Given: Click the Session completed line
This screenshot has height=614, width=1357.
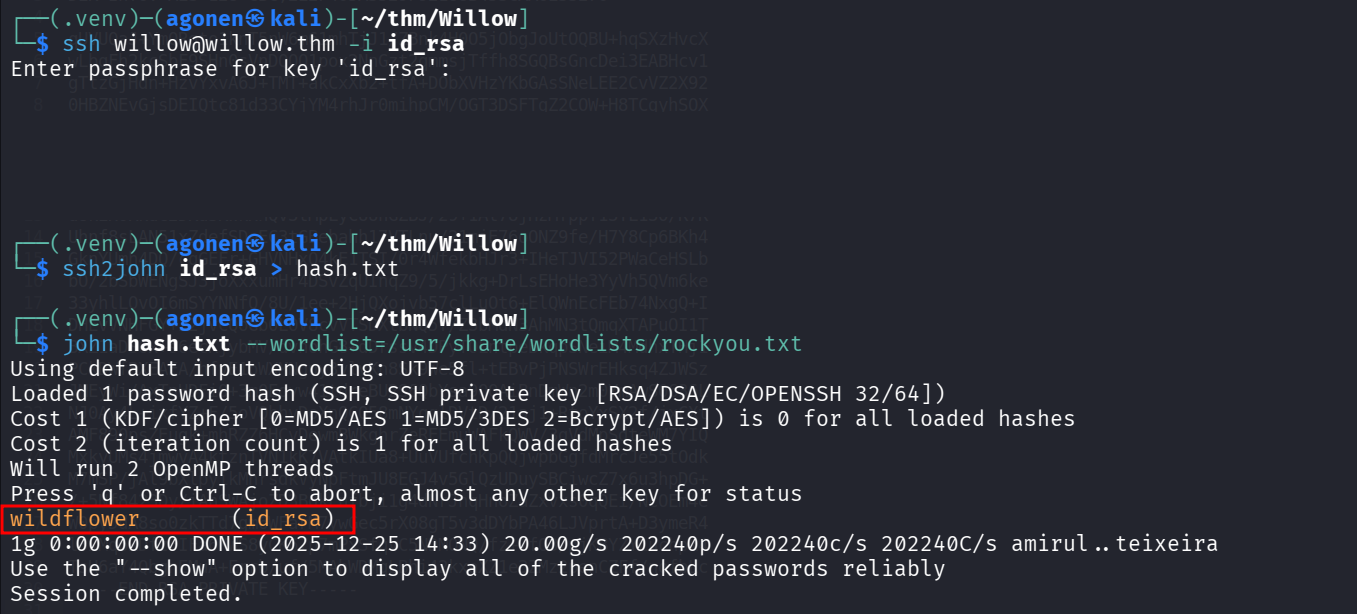Looking at the screenshot, I should [x=126, y=594].
